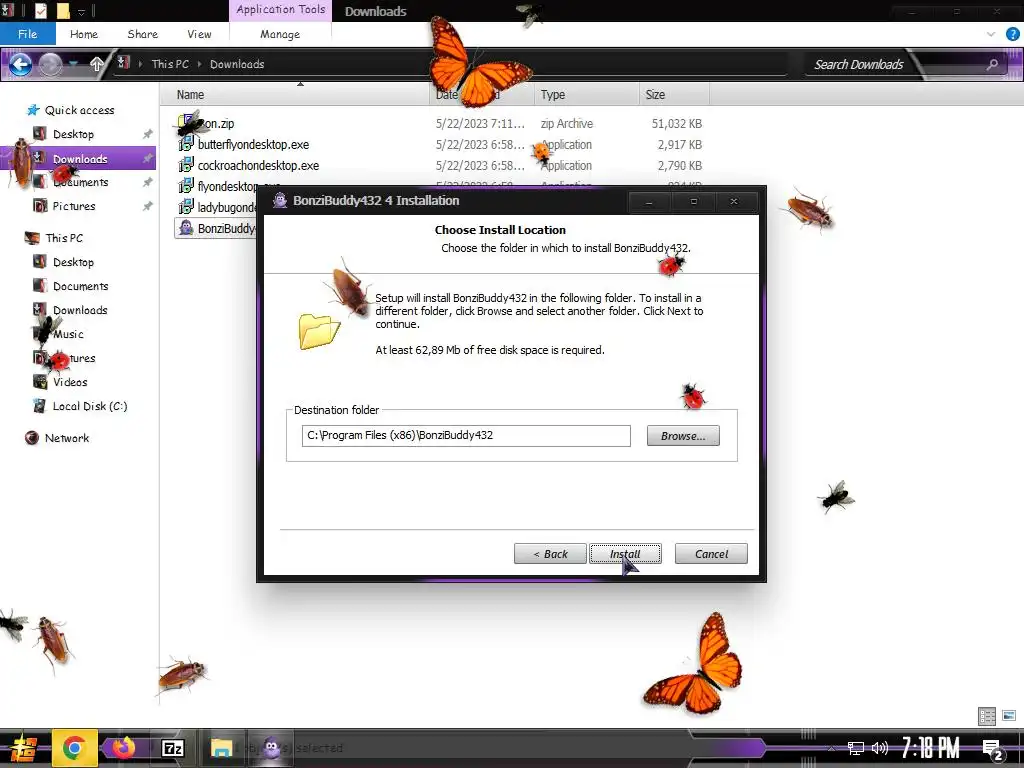Open 7-Zip from the taskbar
Viewport: 1024px width, 768px height.
173,748
